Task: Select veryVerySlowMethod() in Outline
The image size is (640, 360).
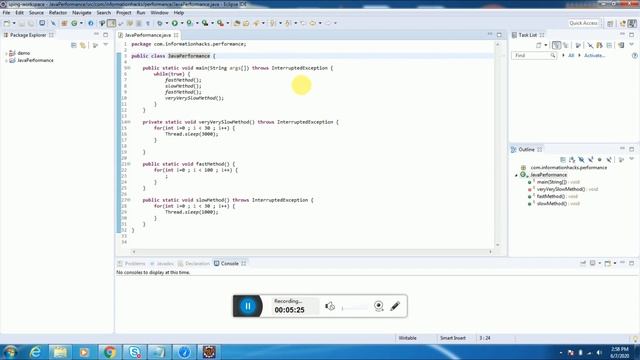Action: pyautogui.click(x=561, y=189)
